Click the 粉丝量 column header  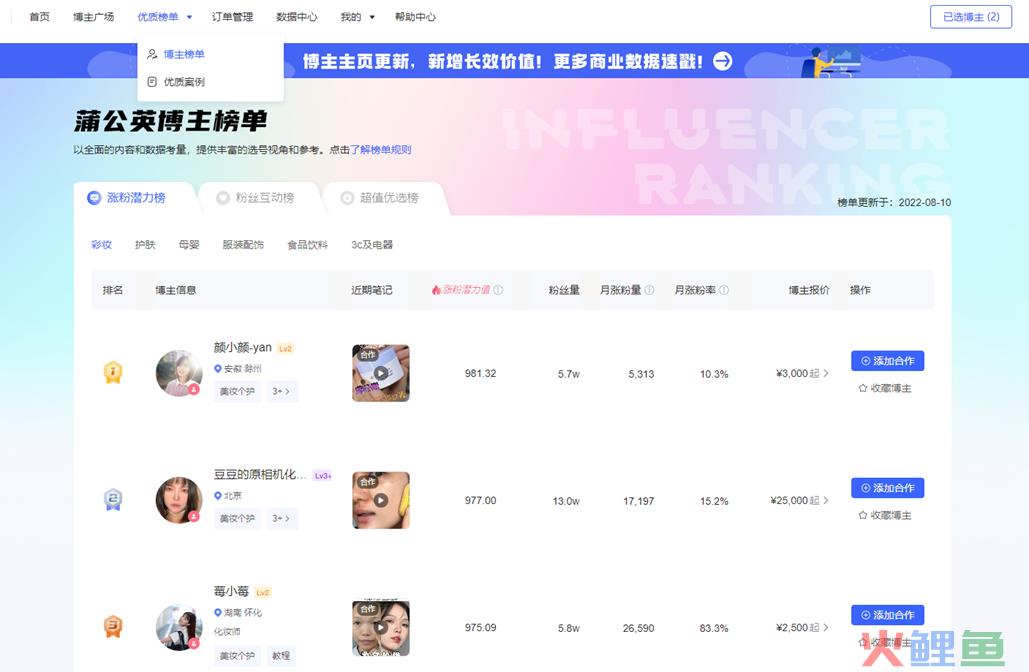point(564,289)
